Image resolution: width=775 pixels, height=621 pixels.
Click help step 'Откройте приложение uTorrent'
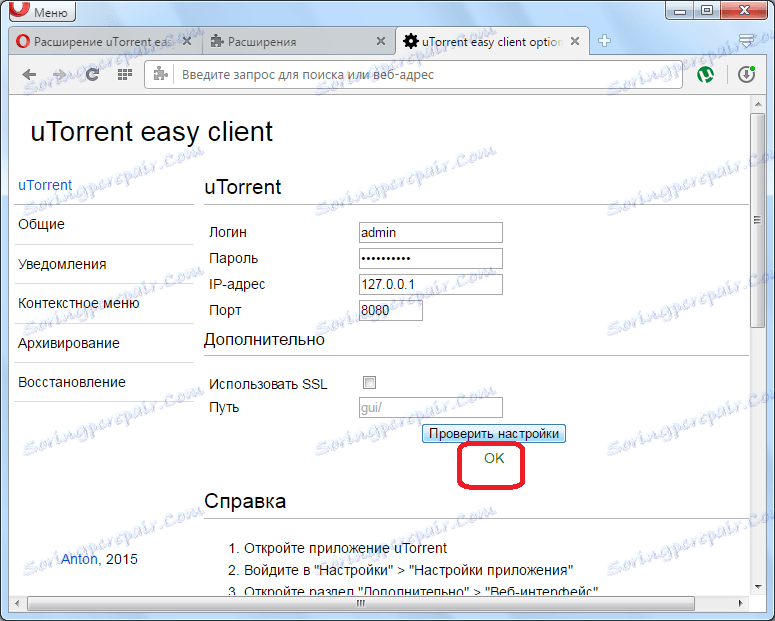click(345, 548)
